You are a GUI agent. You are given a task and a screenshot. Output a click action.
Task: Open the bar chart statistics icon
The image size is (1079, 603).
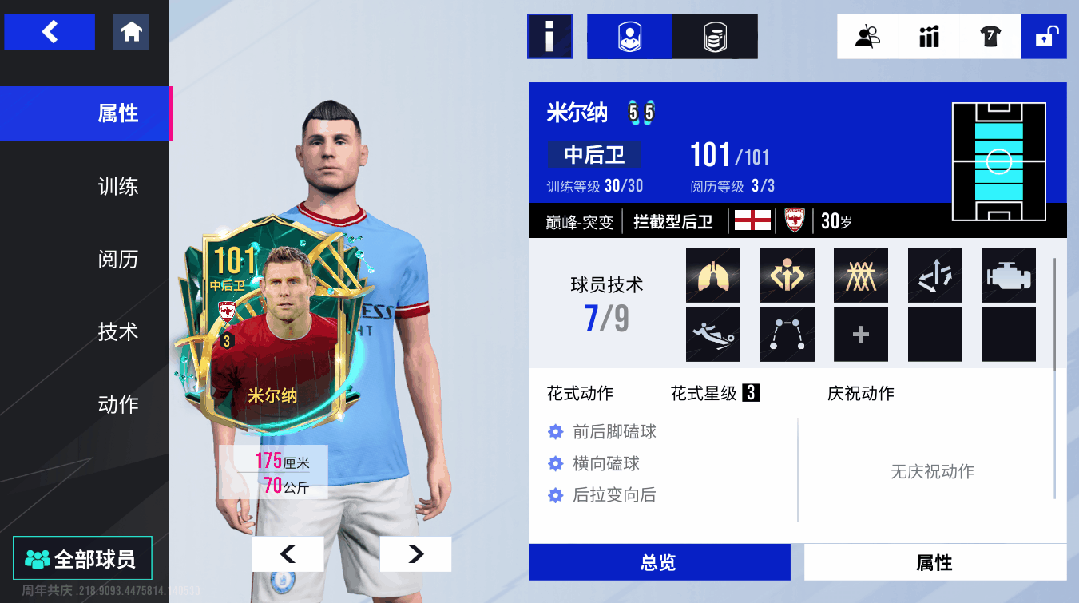click(x=929, y=36)
